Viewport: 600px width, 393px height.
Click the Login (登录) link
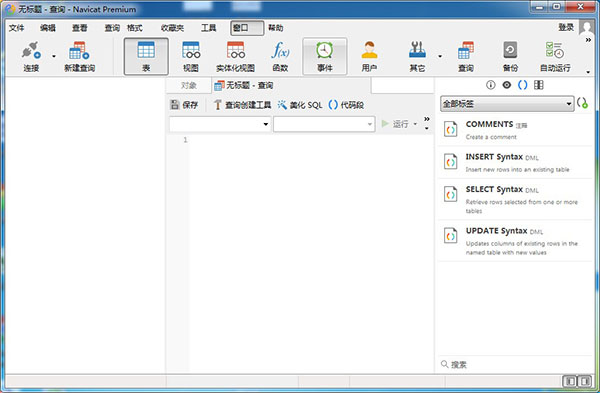coord(566,27)
